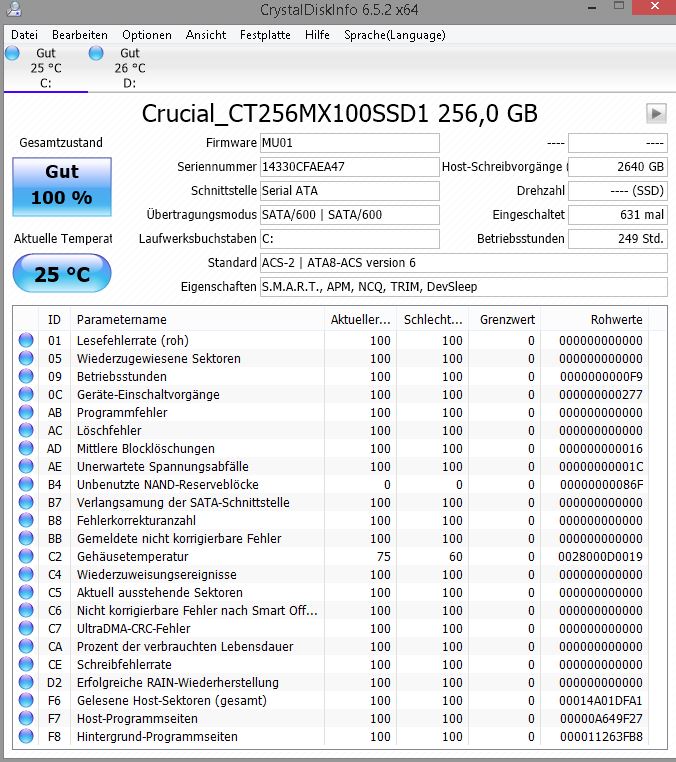This screenshot has width=676, height=762.
Task: Click the Grenzwert column header
Action: (504, 319)
